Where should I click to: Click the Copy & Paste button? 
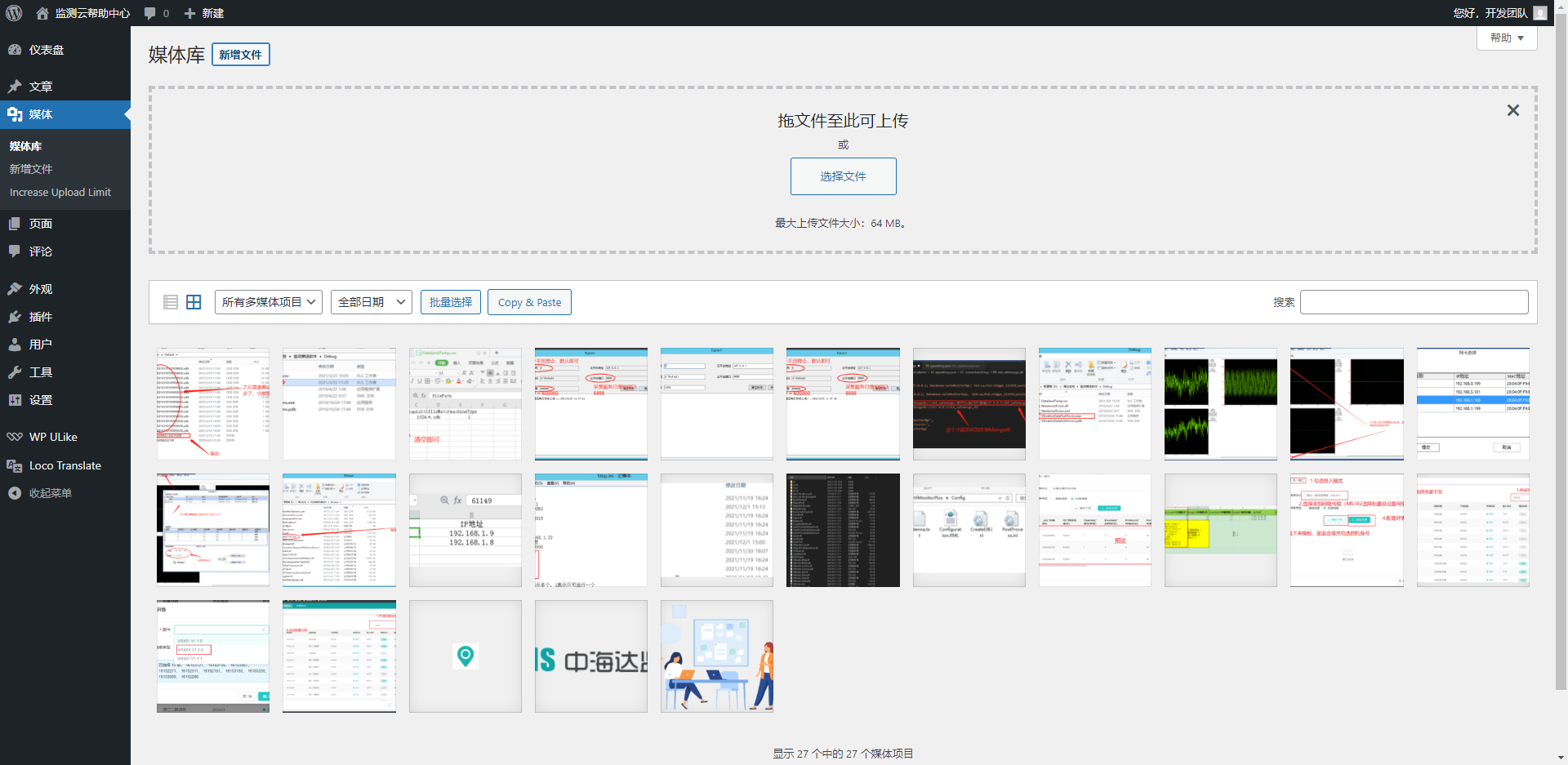pos(529,302)
